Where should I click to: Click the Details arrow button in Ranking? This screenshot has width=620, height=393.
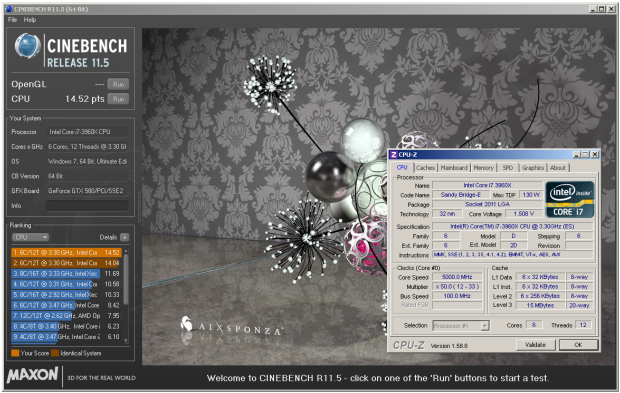click(125, 237)
